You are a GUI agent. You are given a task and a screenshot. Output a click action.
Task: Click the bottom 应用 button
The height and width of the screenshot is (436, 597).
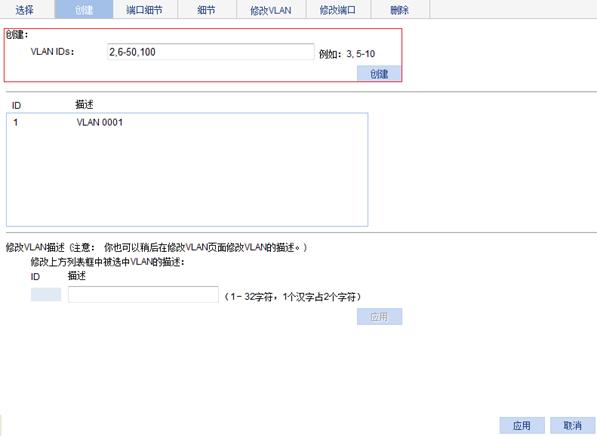point(522,425)
